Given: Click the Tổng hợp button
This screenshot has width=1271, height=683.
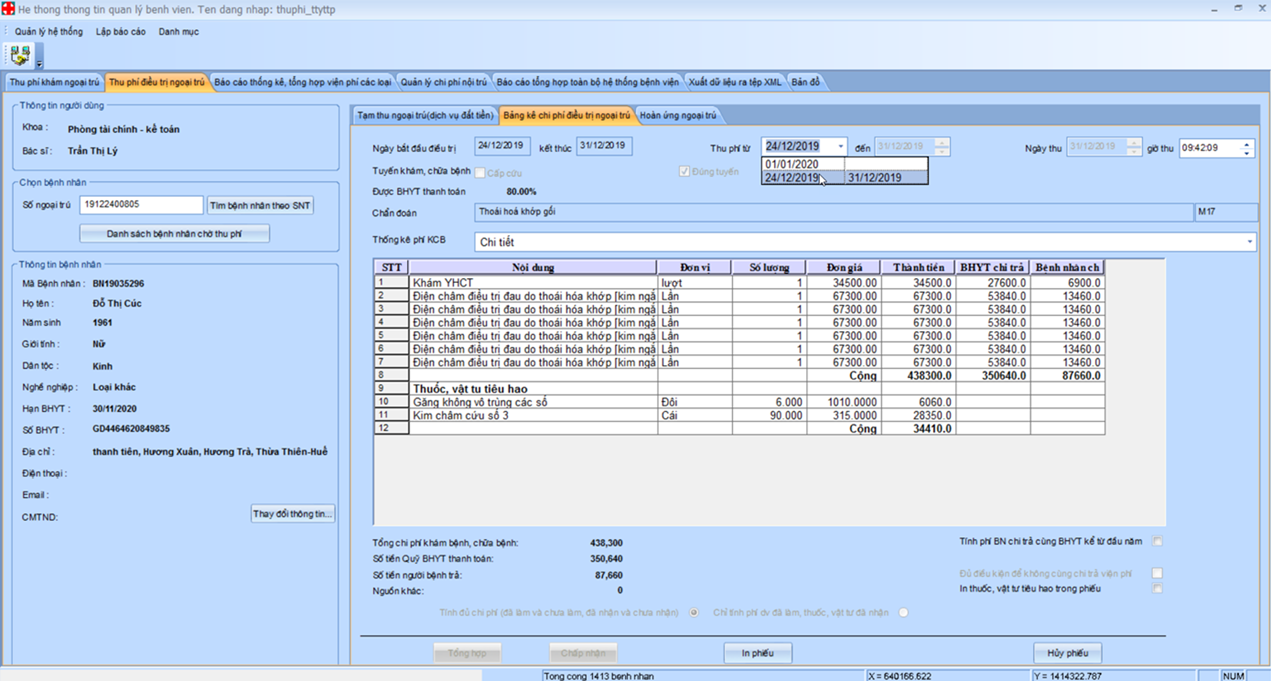Looking at the screenshot, I should click(467, 653).
